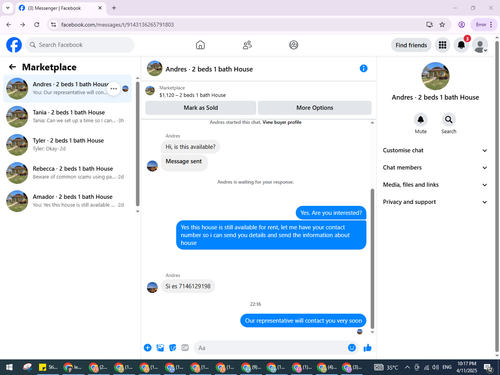Open the Chrome profile avatar
The image size is (500, 375).
[462, 24]
